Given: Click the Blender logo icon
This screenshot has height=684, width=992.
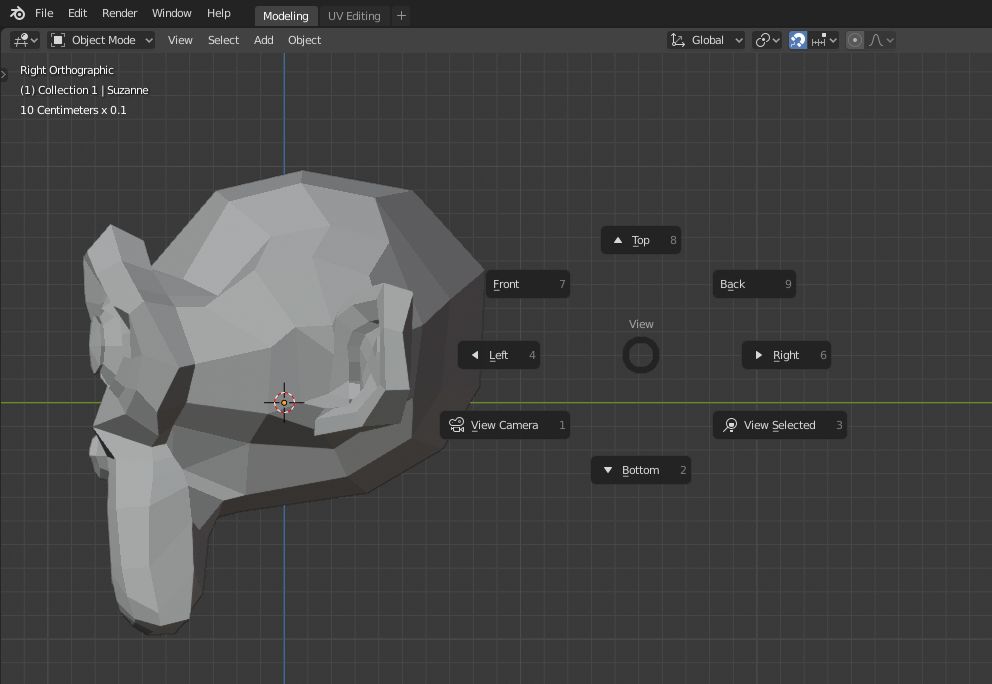Looking at the screenshot, I should [17, 14].
